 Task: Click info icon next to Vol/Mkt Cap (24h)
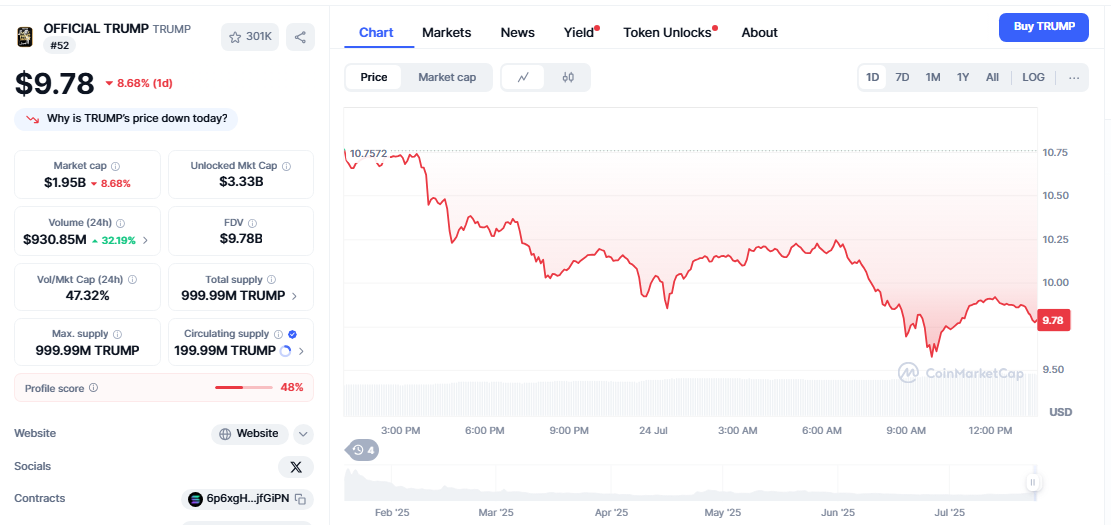[x=132, y=280]
